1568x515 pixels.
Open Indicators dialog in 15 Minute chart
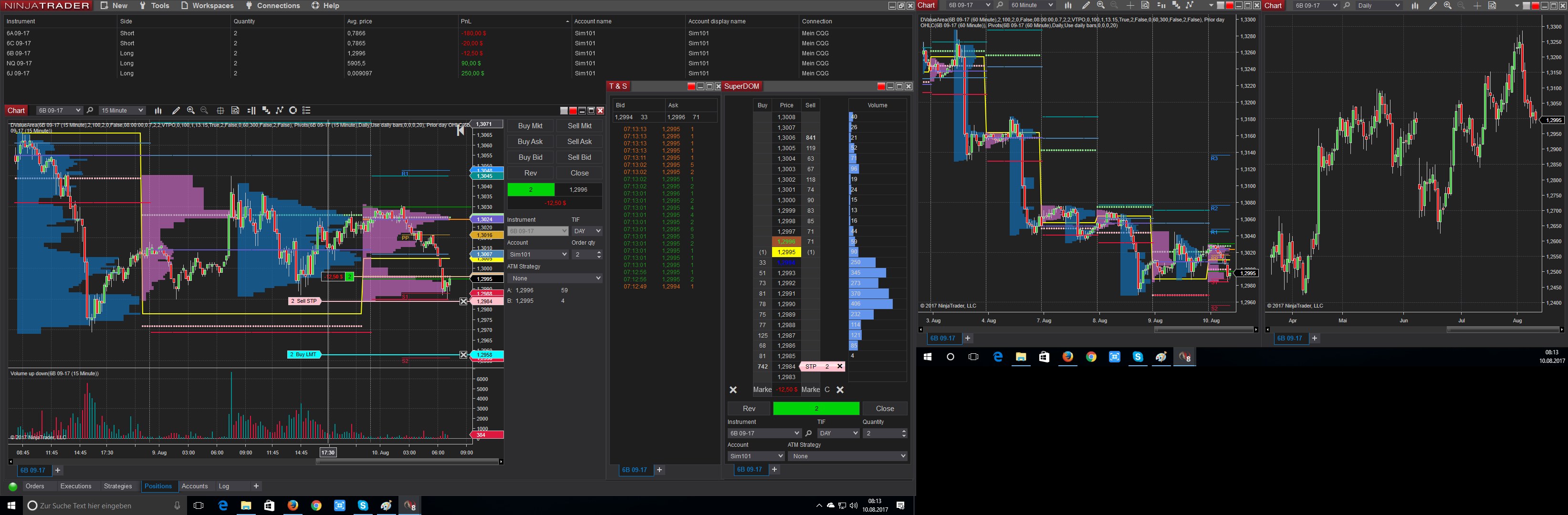pos(266,111)
